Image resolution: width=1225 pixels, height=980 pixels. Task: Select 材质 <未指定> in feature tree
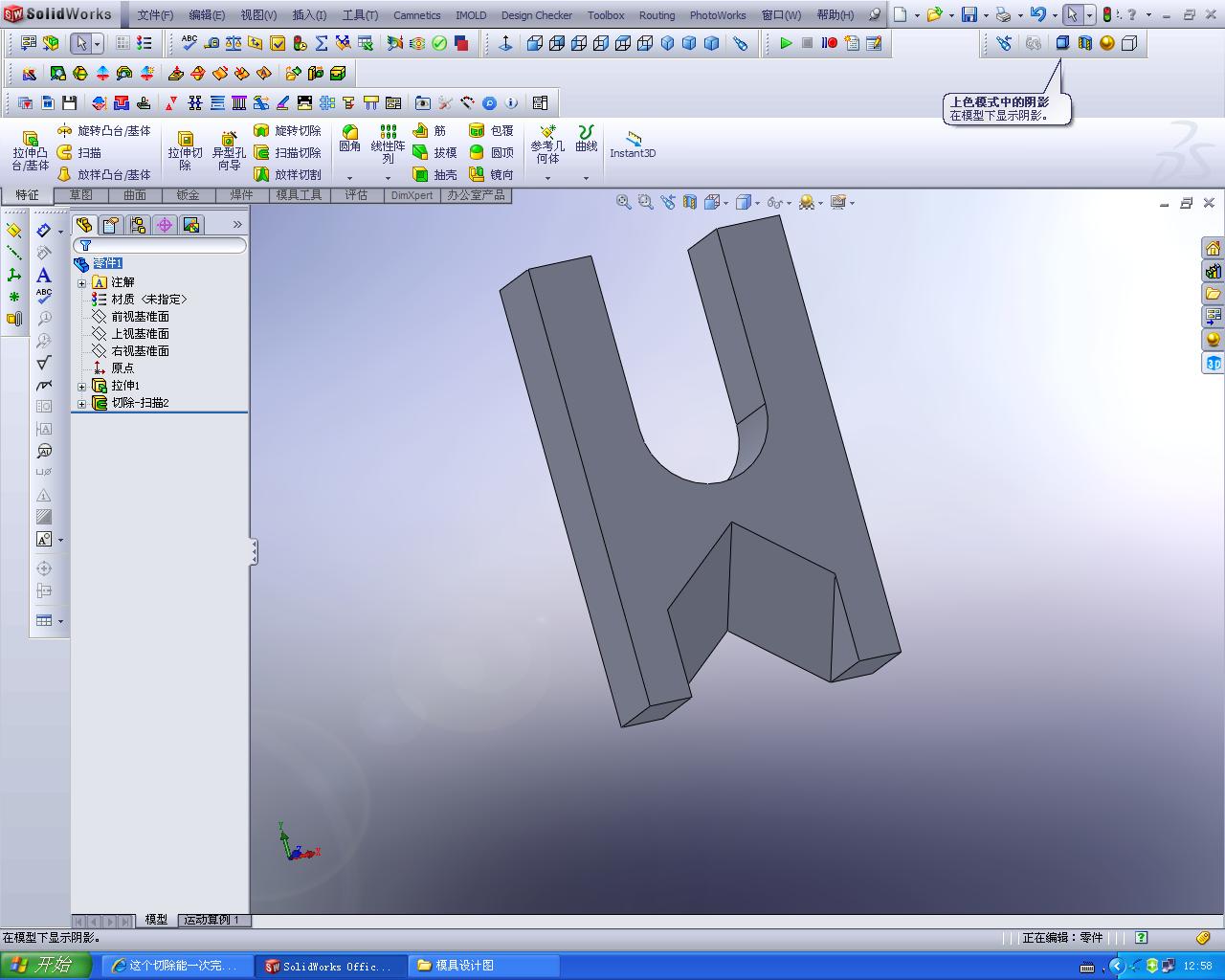pyautogui.click(x=148, y=300)
